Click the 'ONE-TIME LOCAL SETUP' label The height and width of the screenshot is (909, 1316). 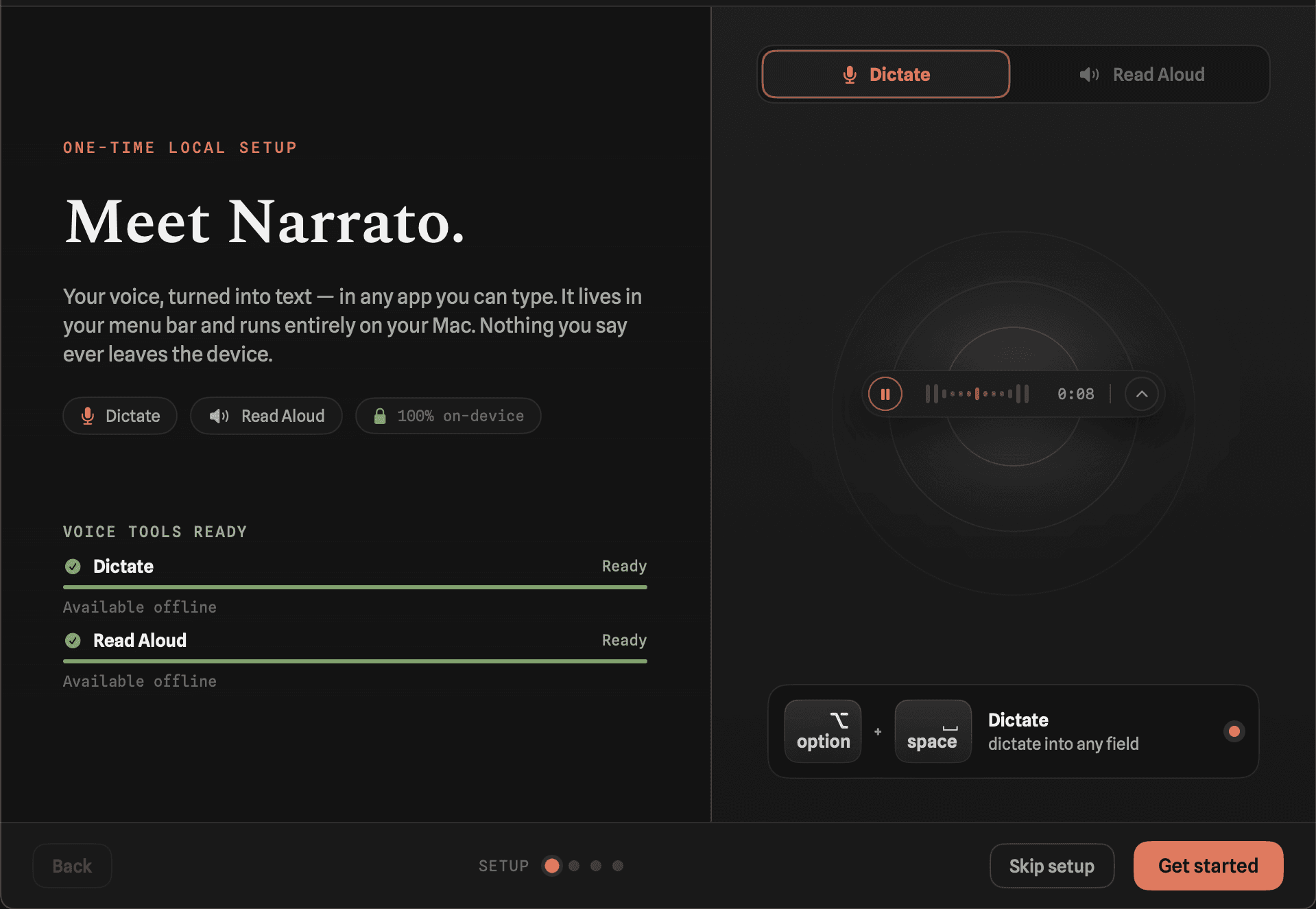click(180, 147)
